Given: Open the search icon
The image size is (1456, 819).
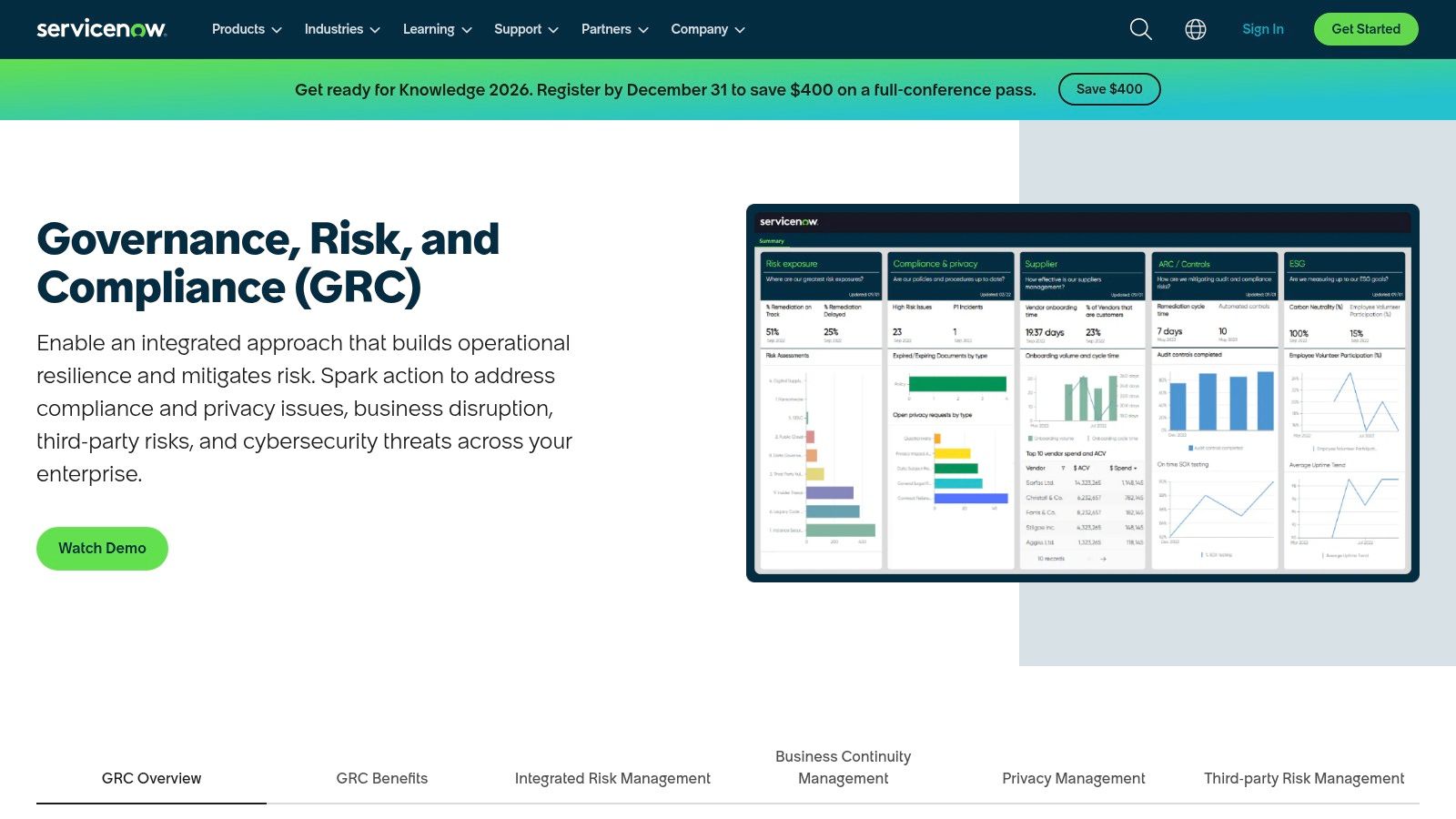Looking at the screenshot, I should point(1139,29).
